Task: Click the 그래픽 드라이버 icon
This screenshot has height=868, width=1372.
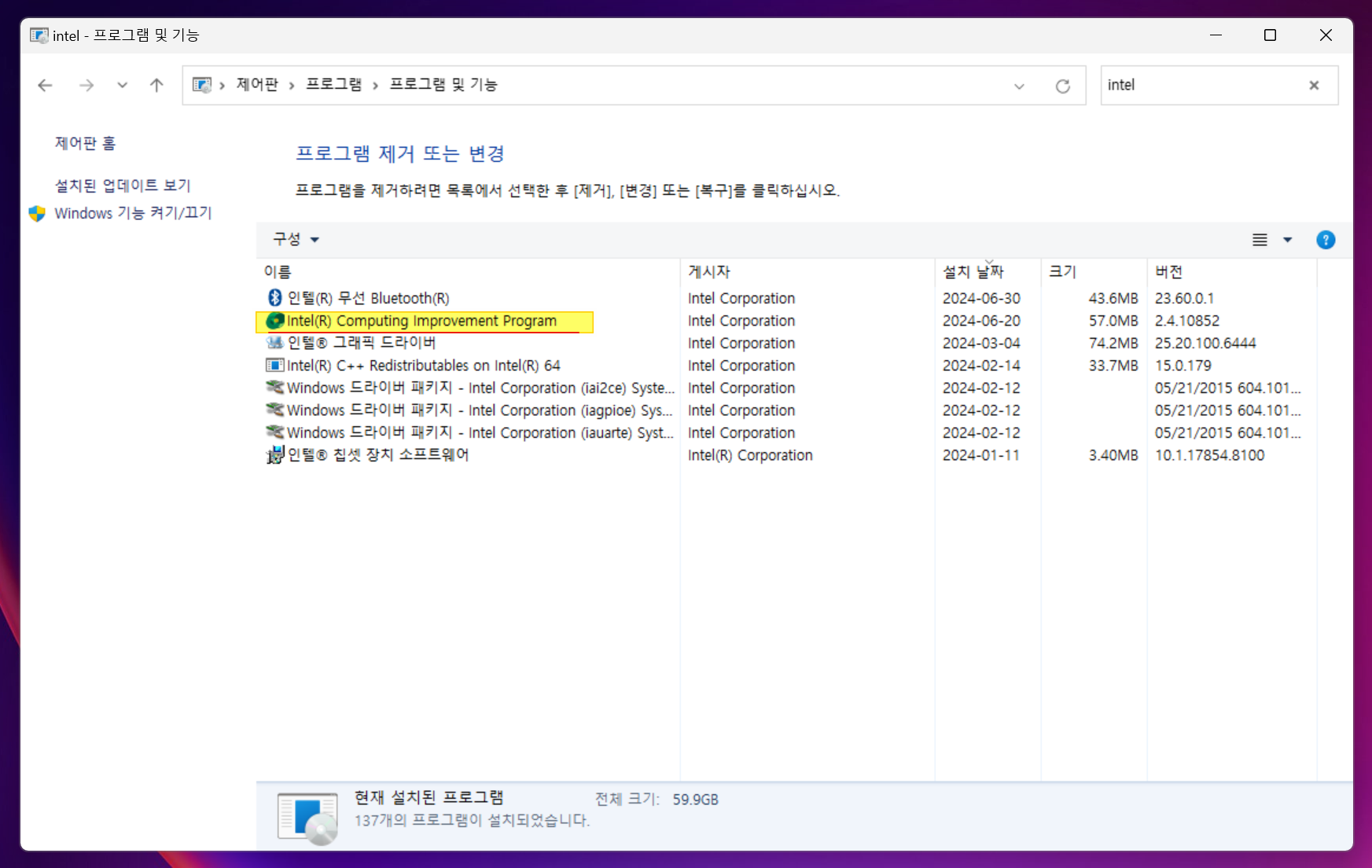Action: pyautogui.click(x=274, y=343)
